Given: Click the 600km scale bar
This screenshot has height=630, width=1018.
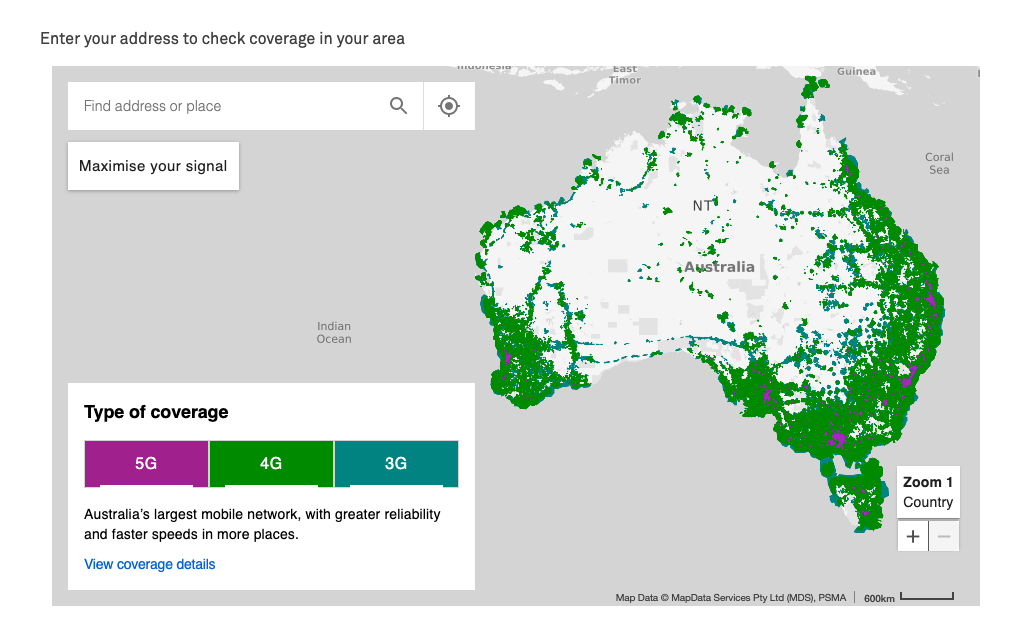Looking at the screenshot, I should click(x=908, y=598).
